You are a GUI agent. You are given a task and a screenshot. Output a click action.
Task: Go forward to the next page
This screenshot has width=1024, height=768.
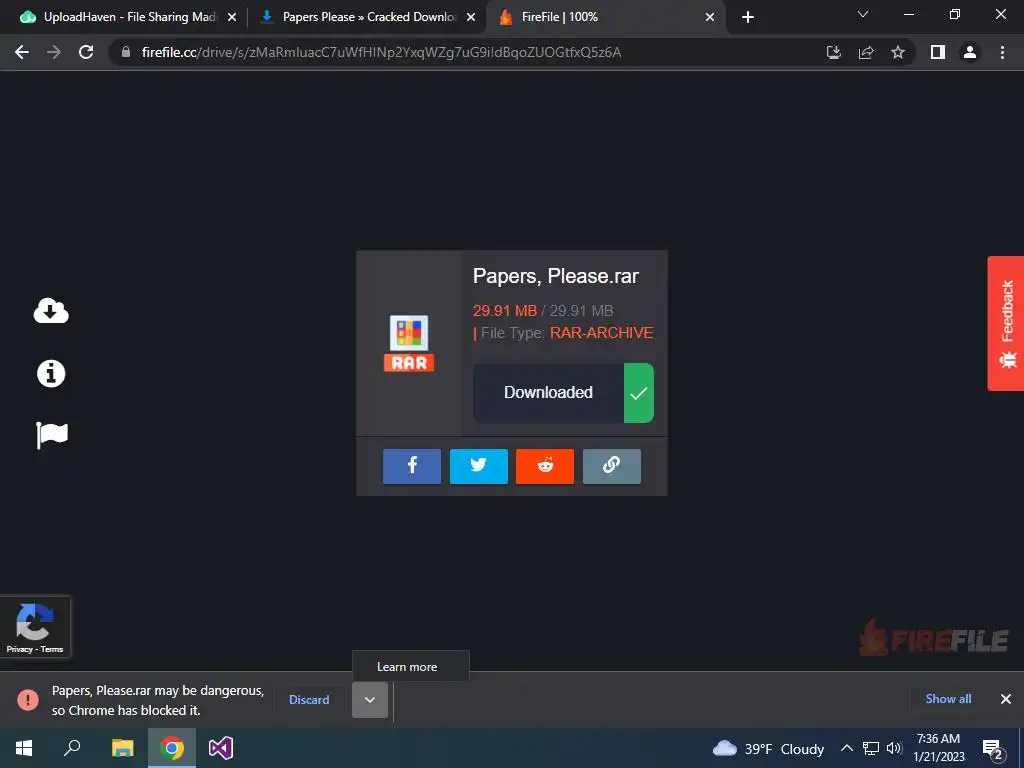click(x=54, y=52)
